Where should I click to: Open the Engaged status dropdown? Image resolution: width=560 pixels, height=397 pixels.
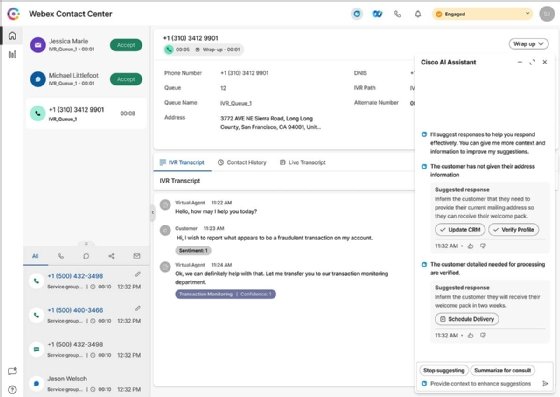(482, 14)
